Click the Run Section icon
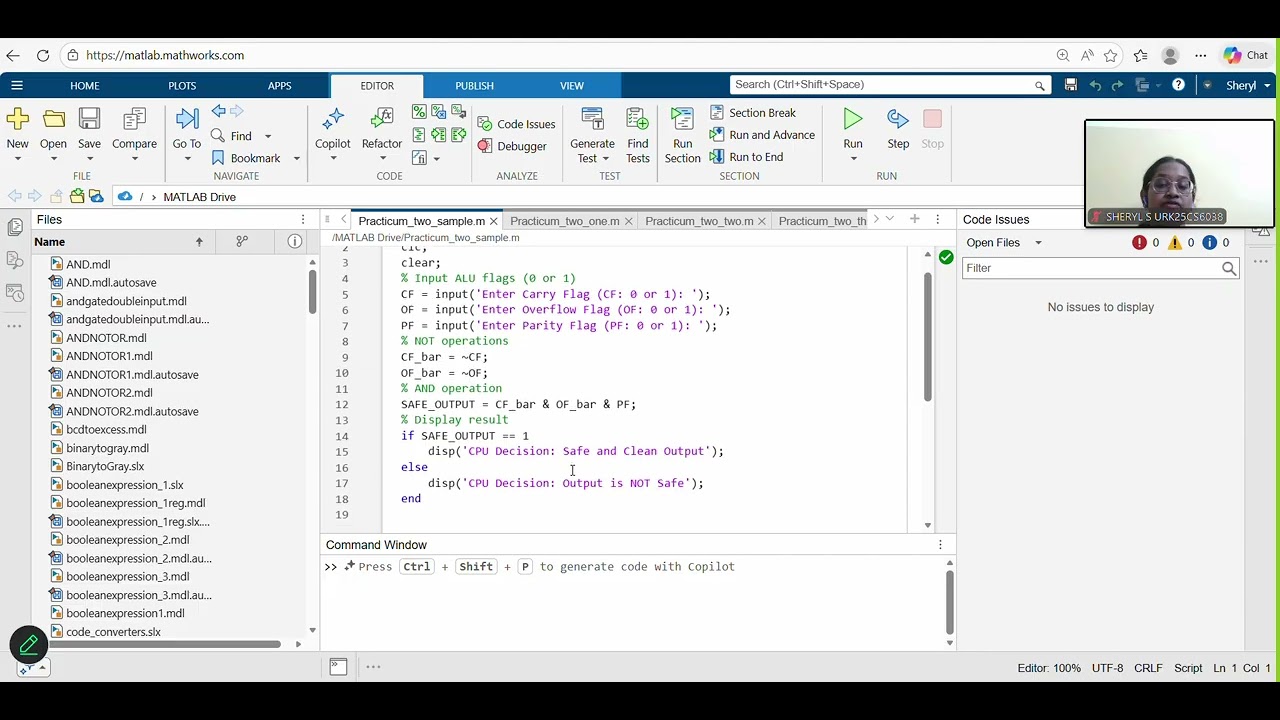Screen dimensions: 1280x720 (x=682, y=120)
